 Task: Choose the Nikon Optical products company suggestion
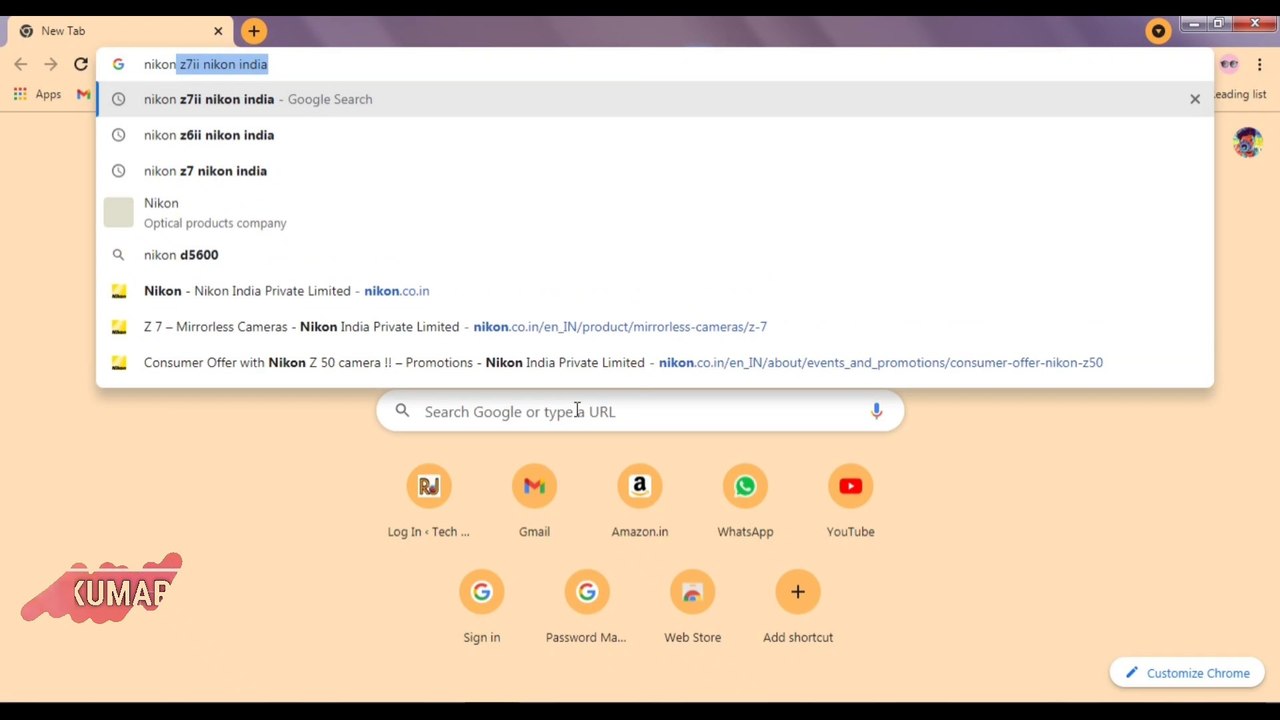pyautogui.click(x=655, y=212)
